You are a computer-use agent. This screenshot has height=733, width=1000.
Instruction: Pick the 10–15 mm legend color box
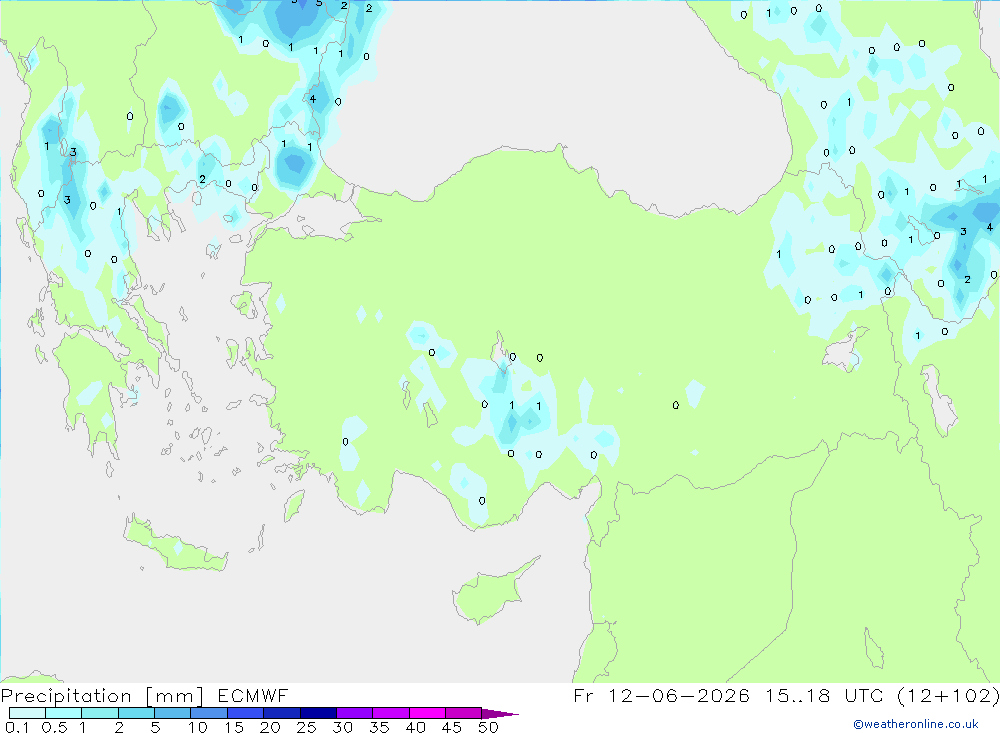tap(209, 713)
